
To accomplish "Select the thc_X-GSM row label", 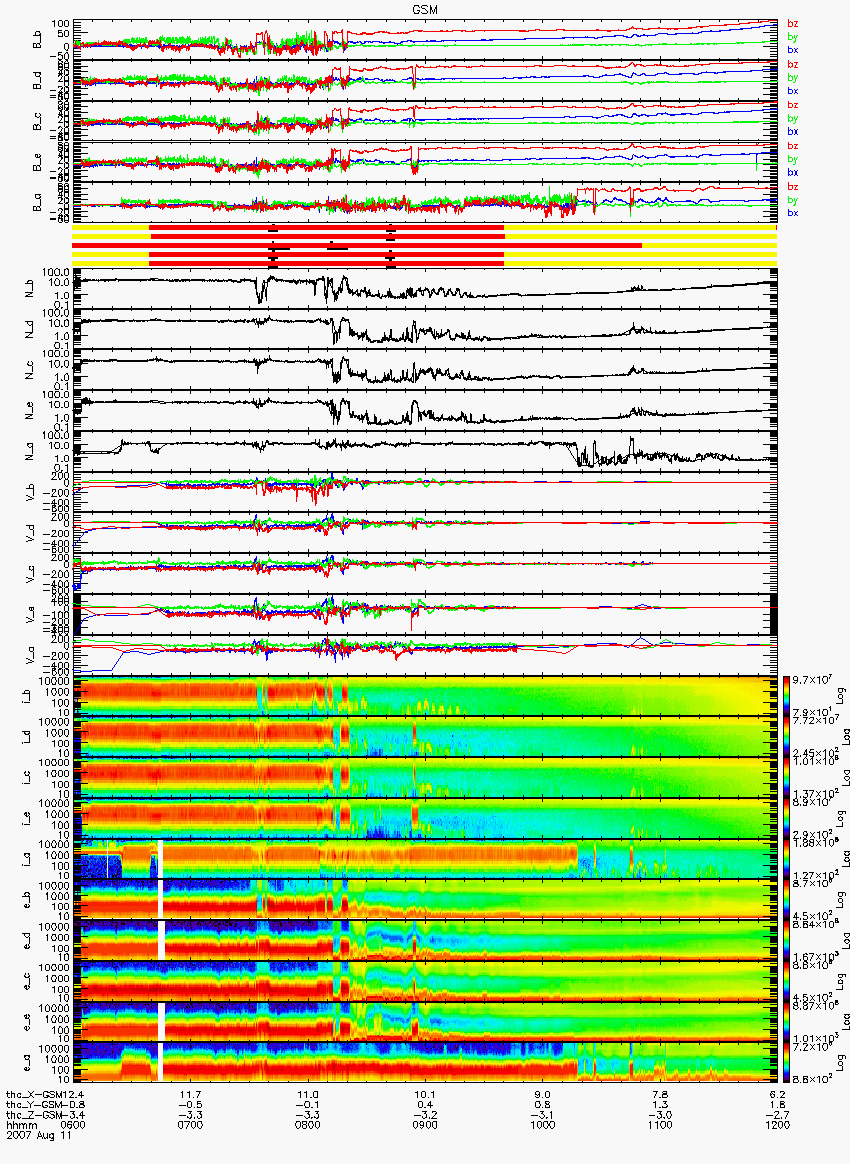I will (x=33, y=1095).
